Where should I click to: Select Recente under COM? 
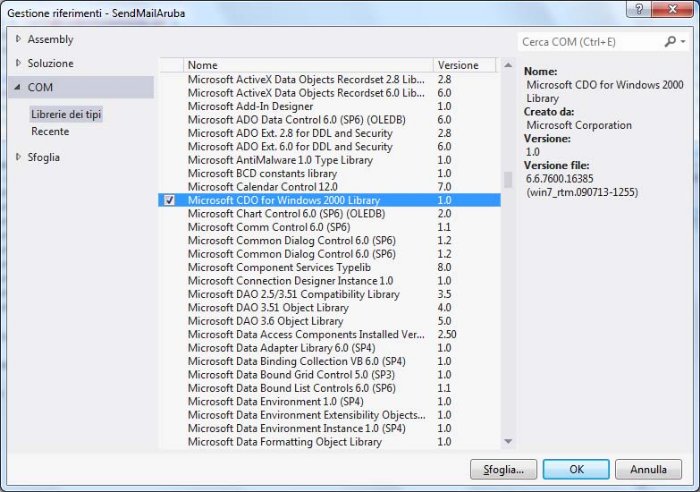50,131
